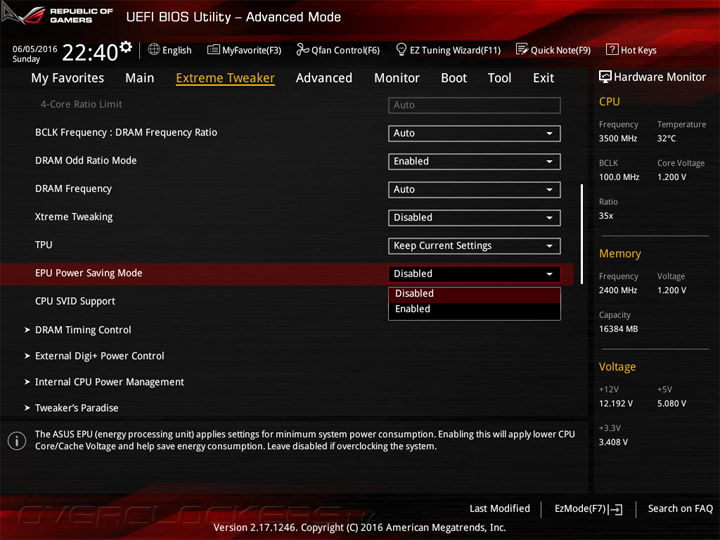Select the TPU setting label

coord(44,245)
